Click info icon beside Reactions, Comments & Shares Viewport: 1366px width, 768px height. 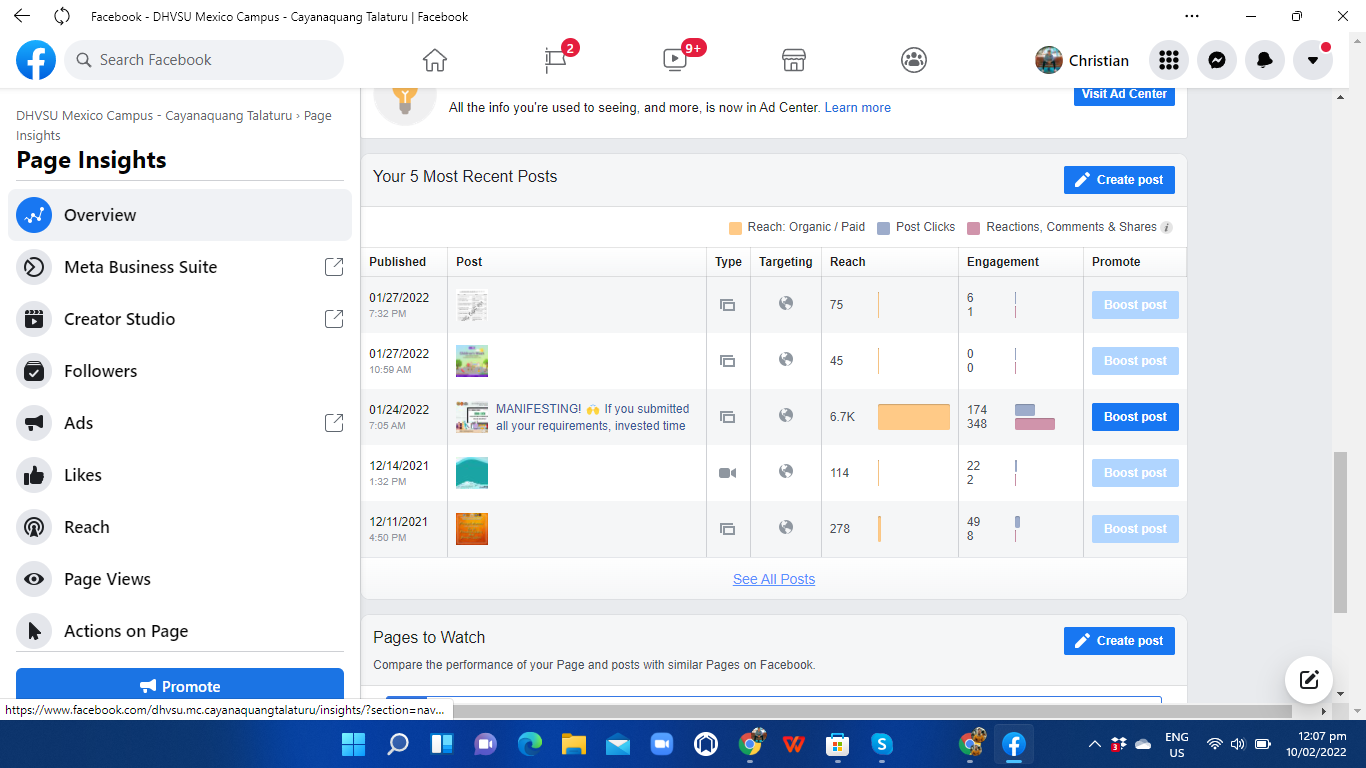click(x=1166, y=227)
